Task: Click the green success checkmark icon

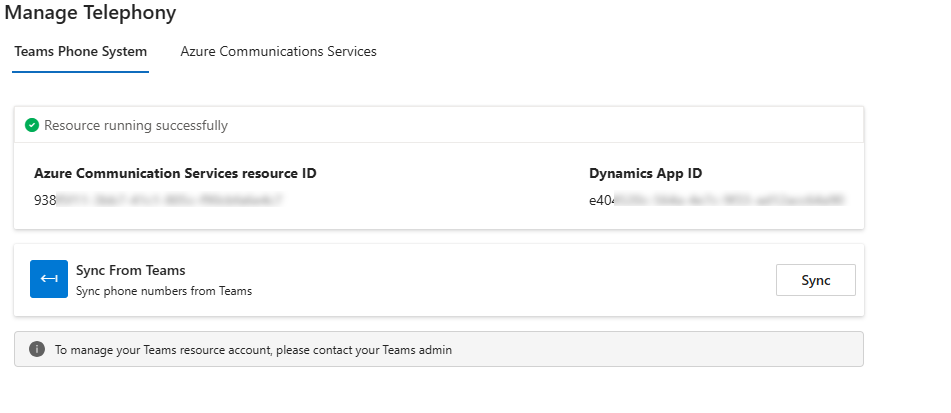Action: pyautogui.click(x=32, y=126)
